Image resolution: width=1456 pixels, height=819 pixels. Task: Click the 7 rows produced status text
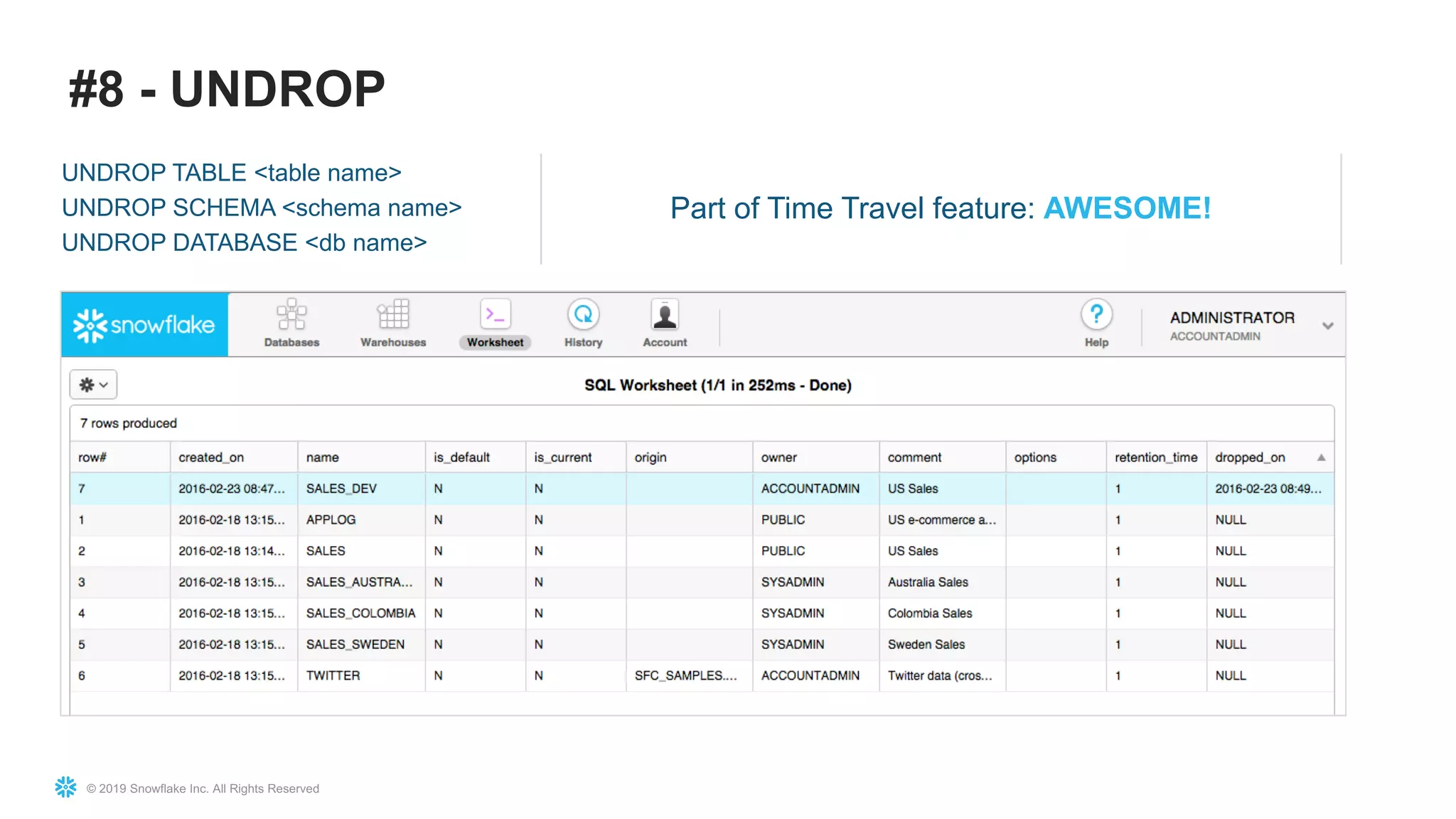[x=129, y=423]
